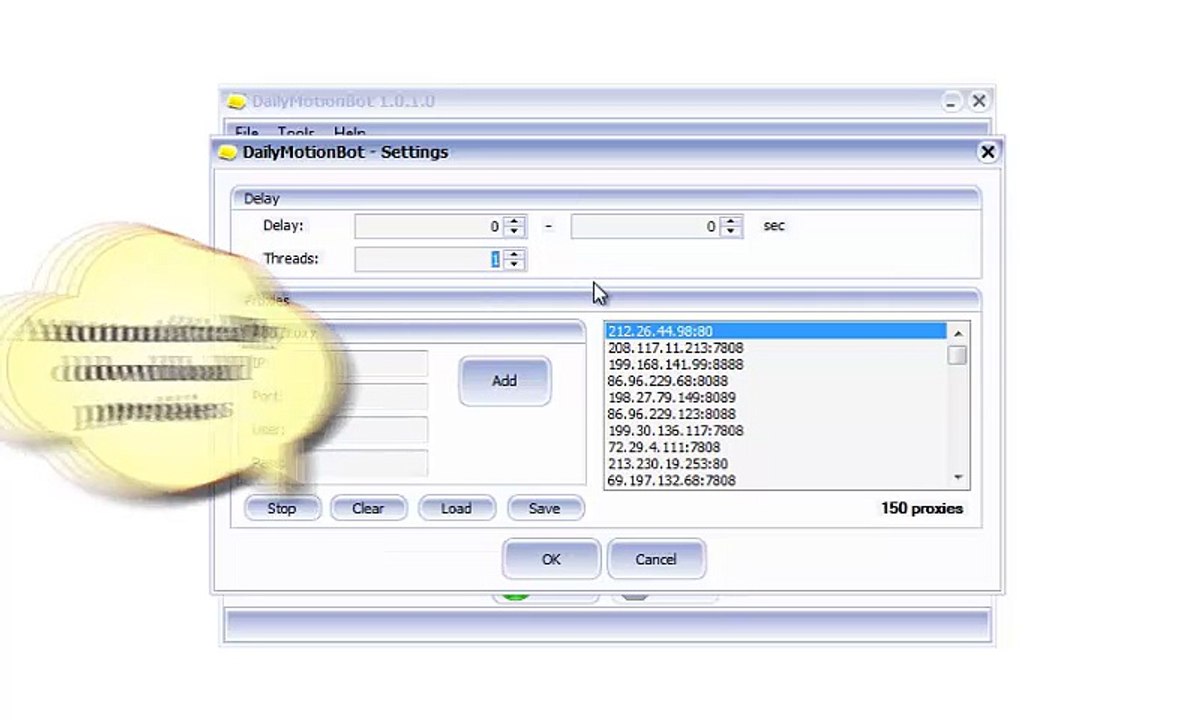1200x720 pixels.
Task: Minimize the DailyMotionBot main window
Action: pos(951,101)
